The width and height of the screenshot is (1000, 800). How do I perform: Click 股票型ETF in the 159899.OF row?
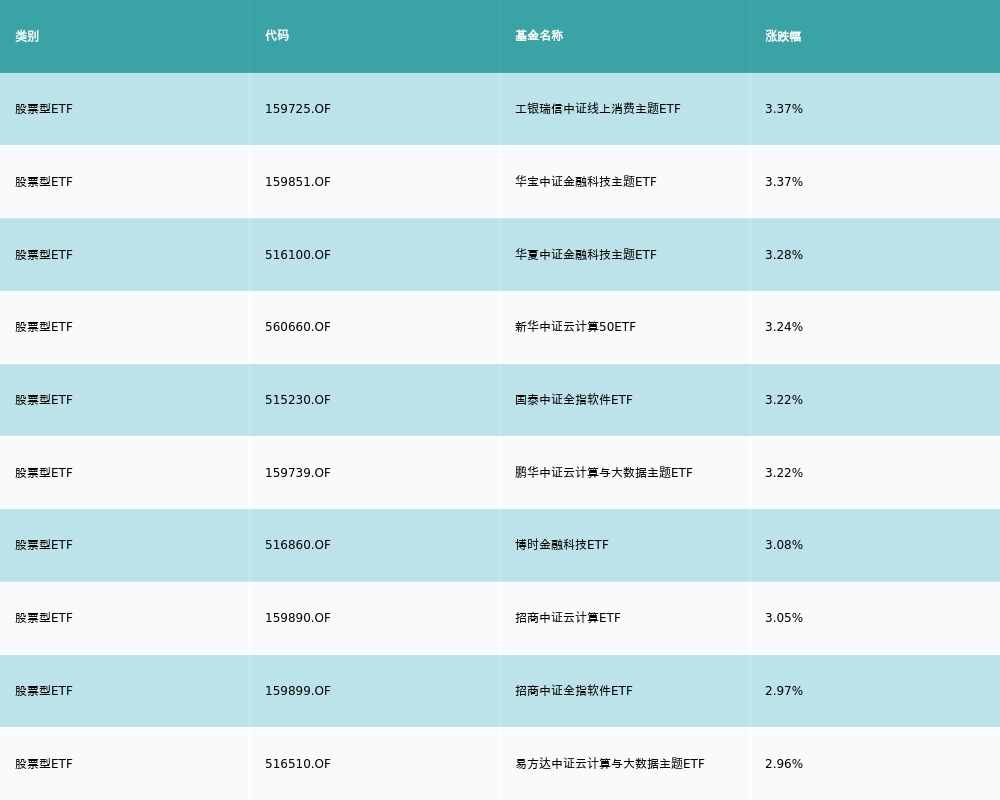coord(44,691)
